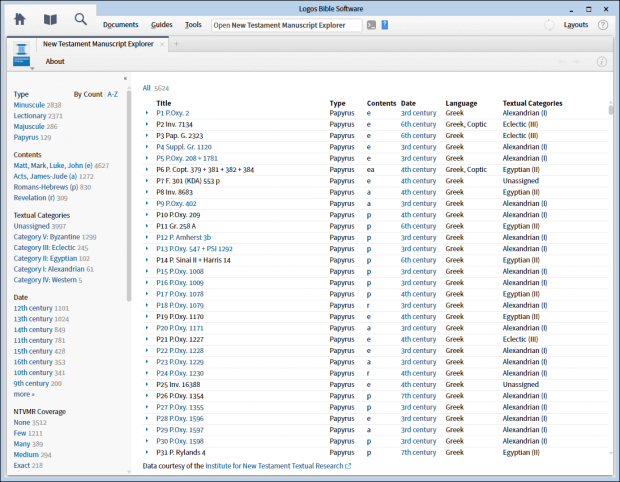The width and height of the screenshot is (620, 482).
Task: Filter NTVMR Coverage by Exact
Action: pos(22,465)
